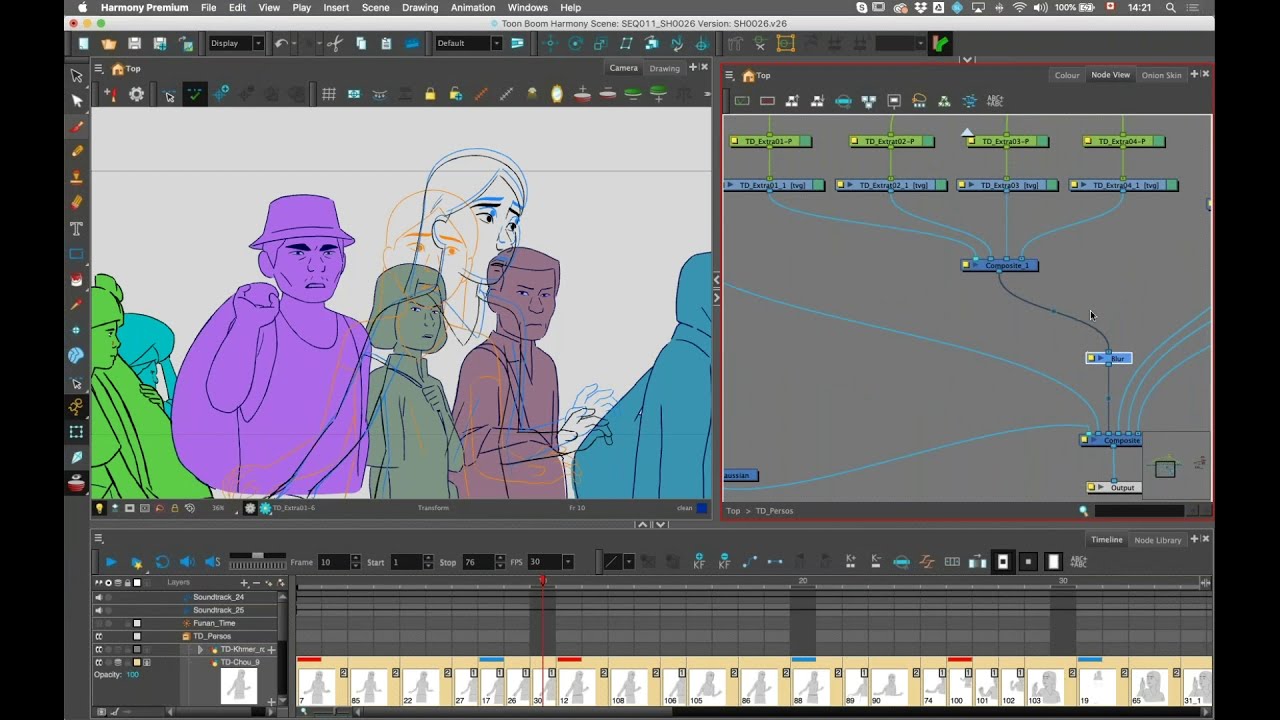1280x720 pixels.
Task: Click the Paste clipboard icon in the toolbar
Action: point(386,43)
